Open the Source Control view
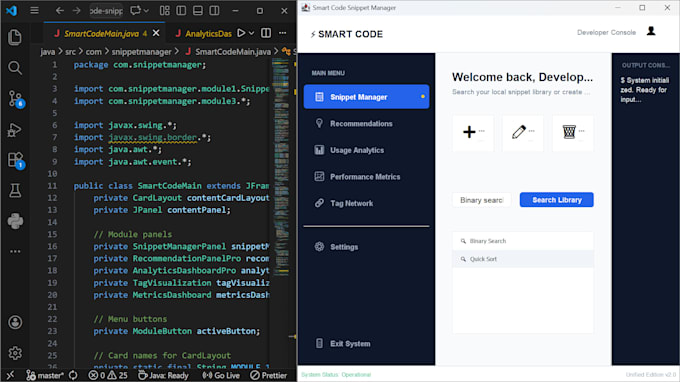680x382 pixels. pyautogui.click(x=16, y=99)
